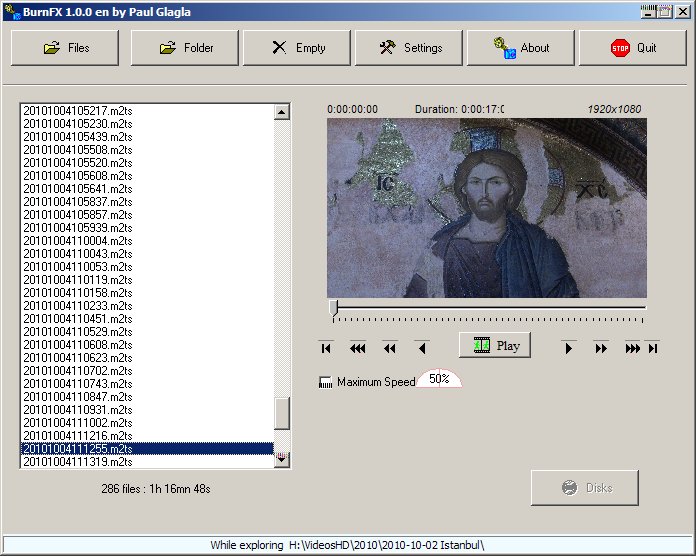Image resolution: width=696 pixels, height=556 pixels.
Task: Click the Play button
Action: (495, 345)
